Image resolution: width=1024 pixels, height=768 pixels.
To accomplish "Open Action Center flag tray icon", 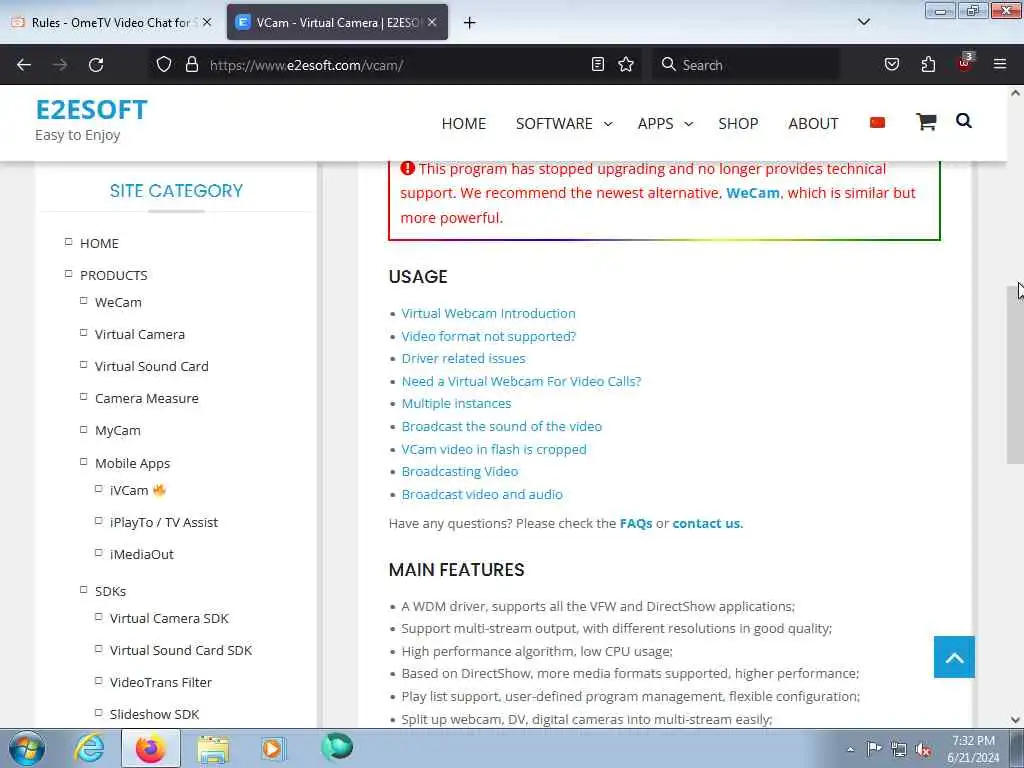I will tap(873, 749).
